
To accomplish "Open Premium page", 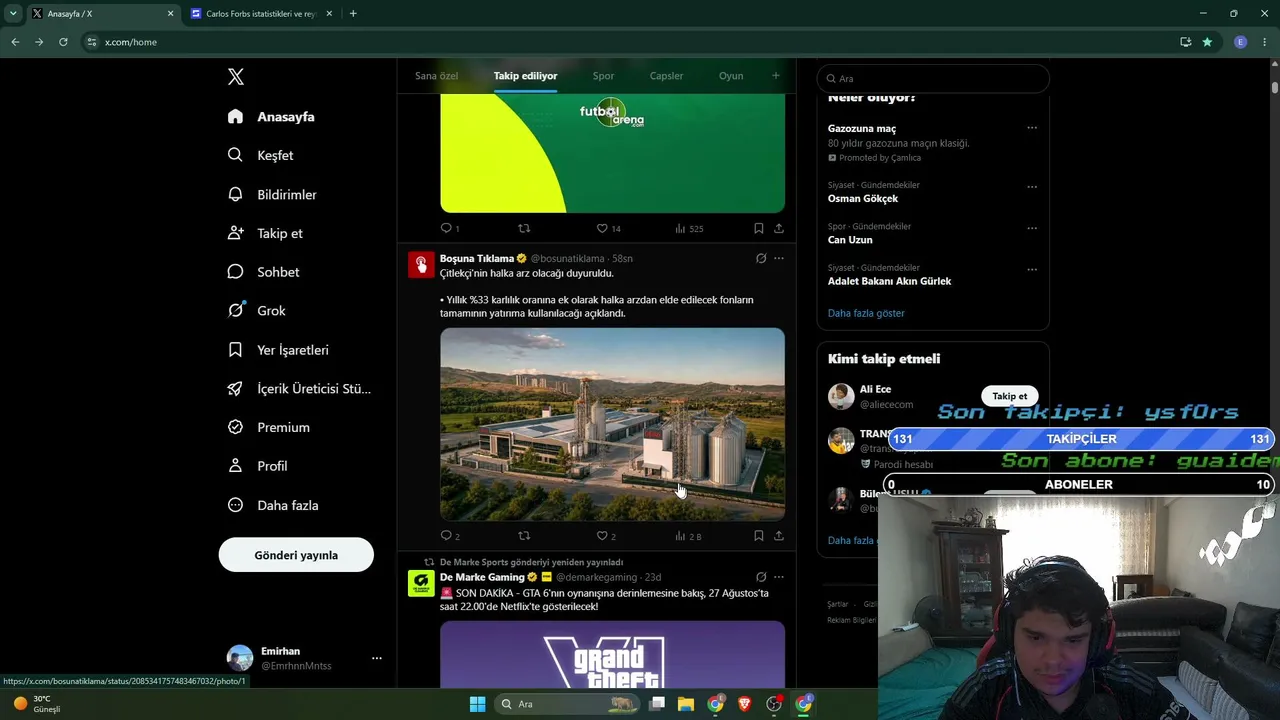I will click(x=268, y=427).
